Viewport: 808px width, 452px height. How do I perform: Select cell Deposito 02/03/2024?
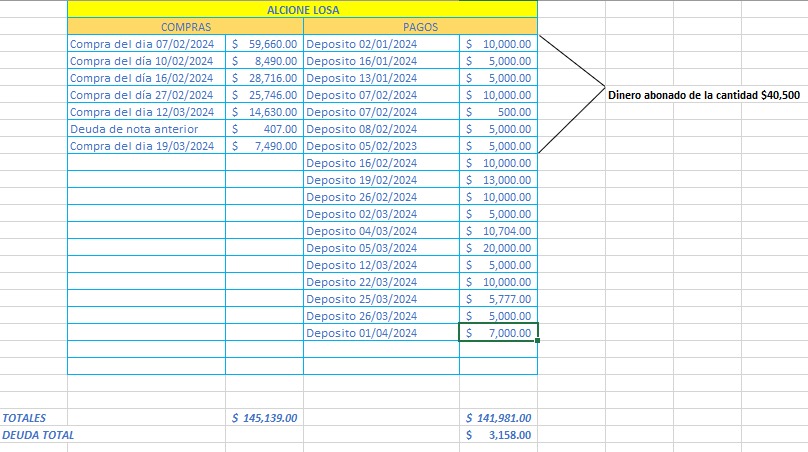click(x=381, y=214)
